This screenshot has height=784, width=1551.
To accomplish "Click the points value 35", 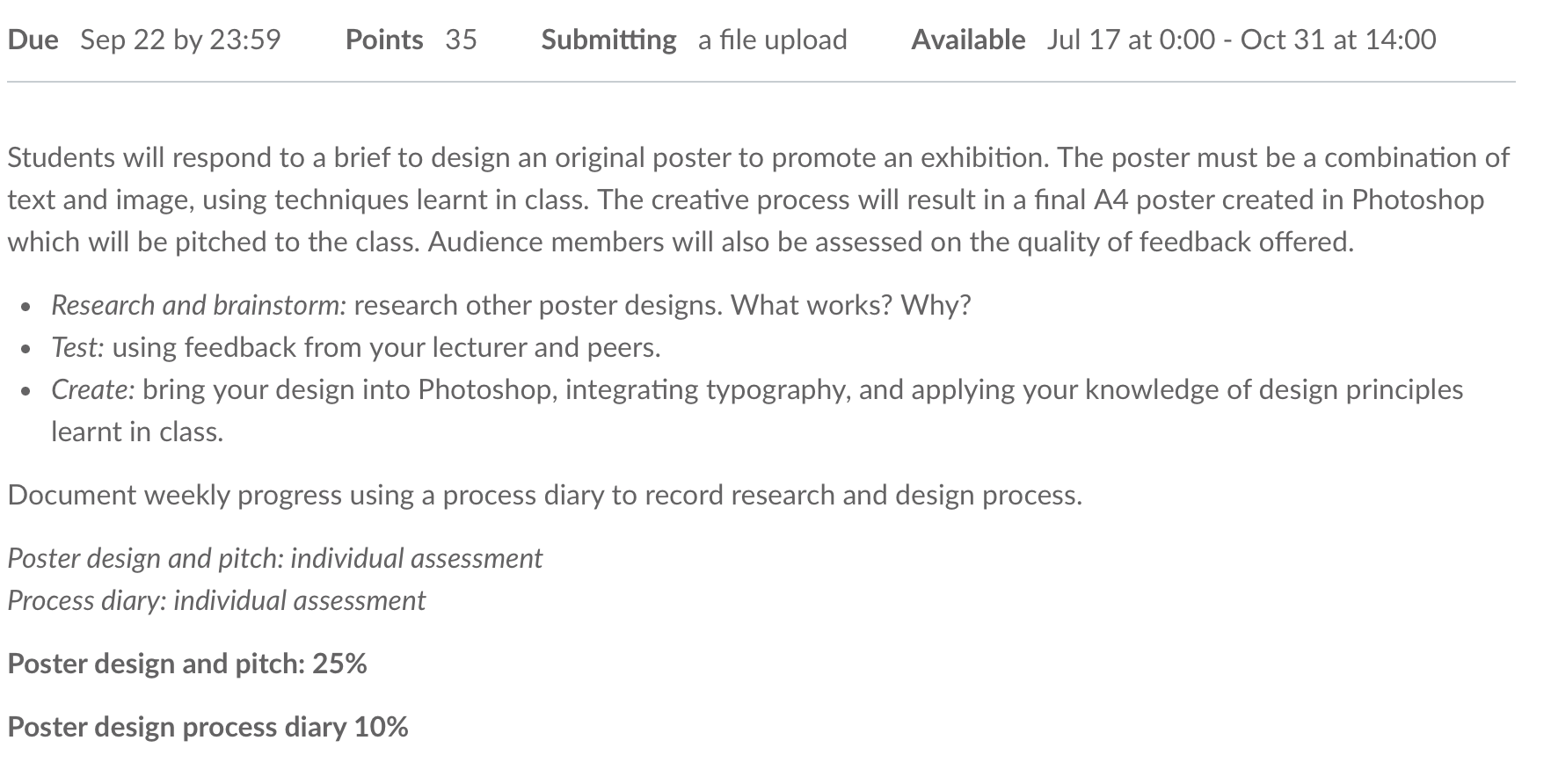I will (461, 40).
